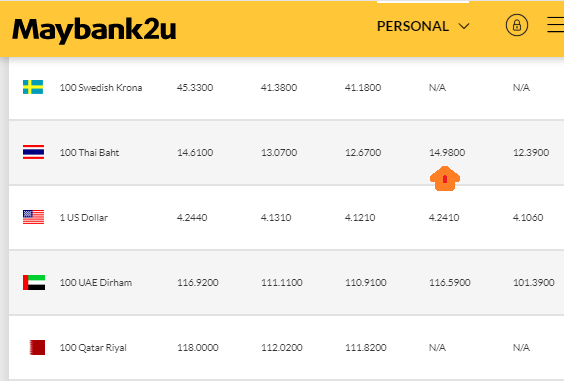Click the Thai Baht 14.9800 rate
Screen dimensions: 564x381
(x=447, y=153)
